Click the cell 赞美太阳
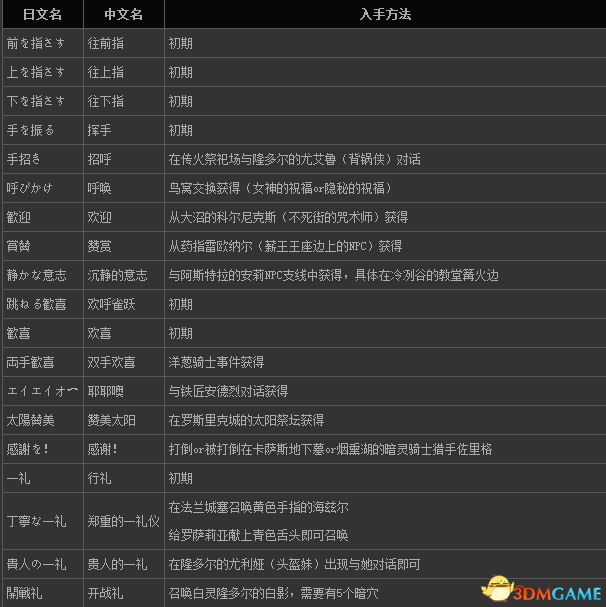The width and height of the screenshot is (606, 607). pos(124,420)
